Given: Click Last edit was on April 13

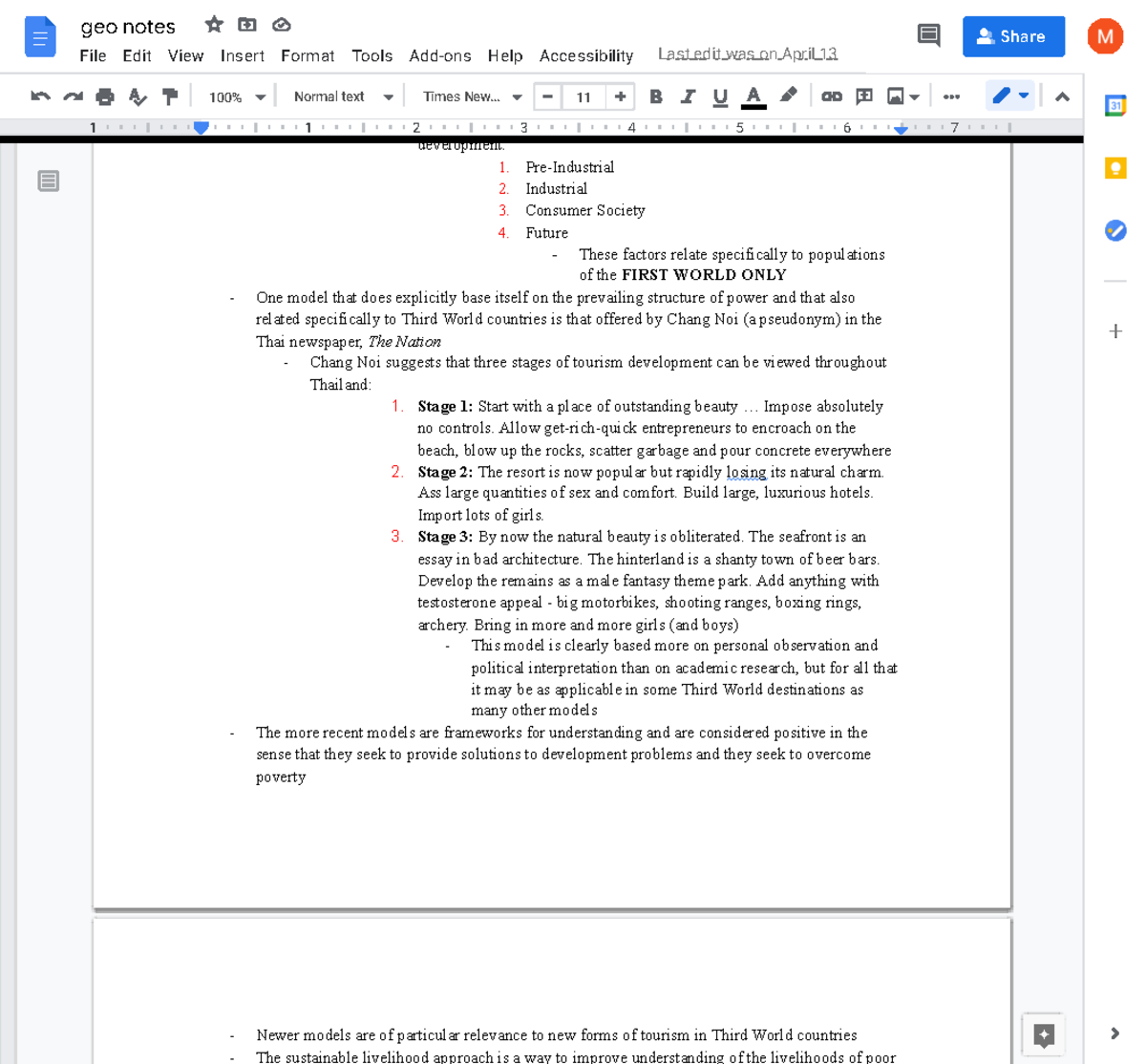Looking at the screenshot, I should coord(748,53).
